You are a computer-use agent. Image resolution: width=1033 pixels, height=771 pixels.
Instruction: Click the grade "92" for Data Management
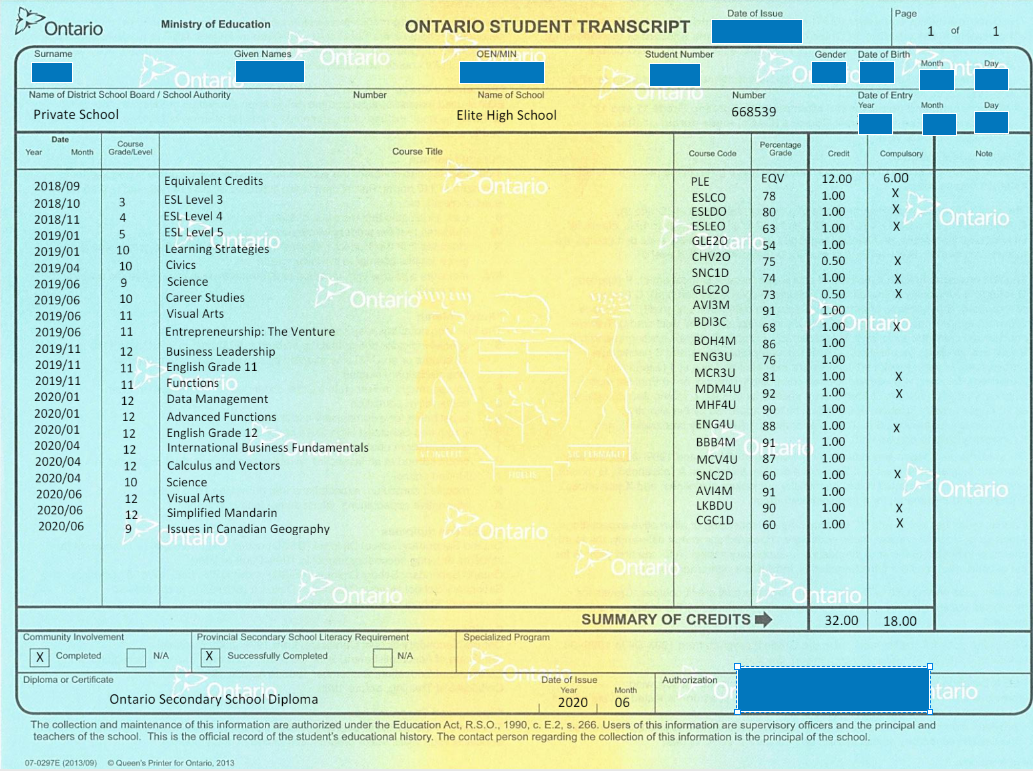coord(769,393)
